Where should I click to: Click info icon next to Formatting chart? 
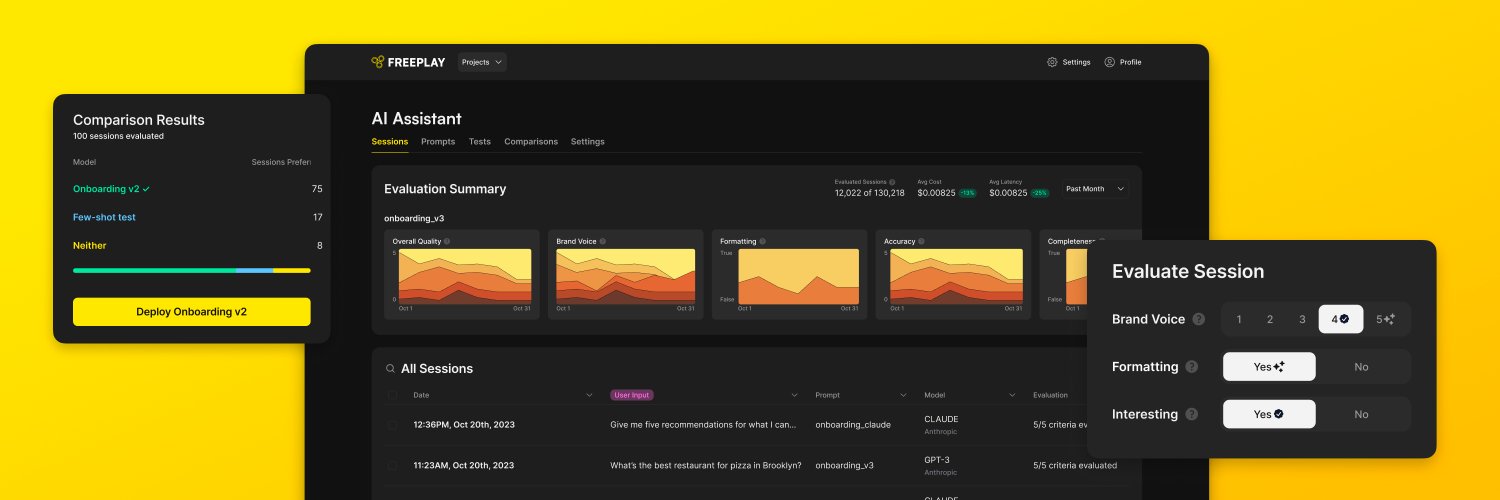761,241
